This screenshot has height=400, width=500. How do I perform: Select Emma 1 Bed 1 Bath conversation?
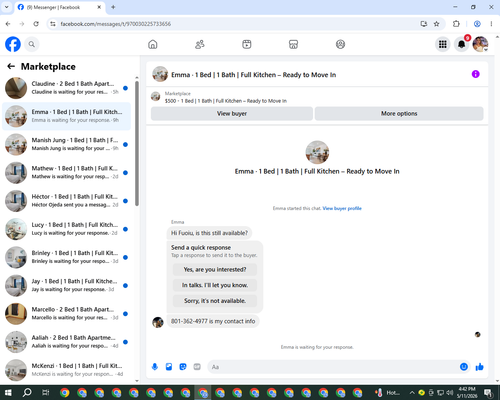[67, 116]
